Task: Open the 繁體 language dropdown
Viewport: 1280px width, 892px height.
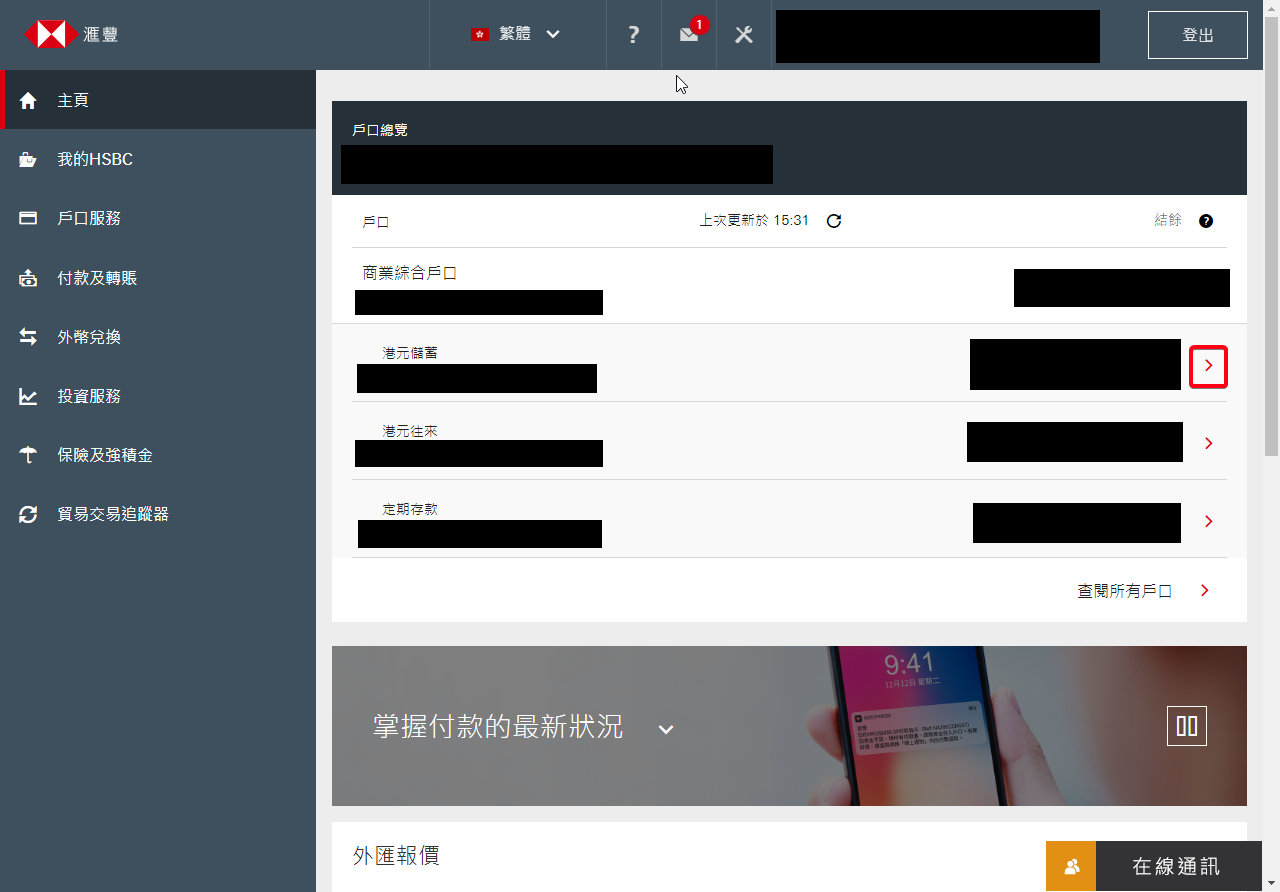Action: pyautogui.click(x=516, y=34)
